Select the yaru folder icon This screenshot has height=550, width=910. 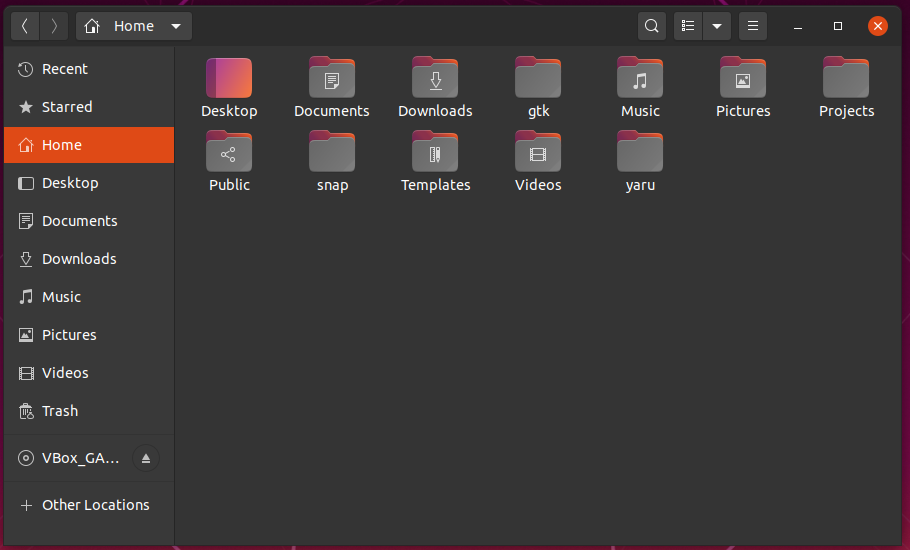pos(640,152)
